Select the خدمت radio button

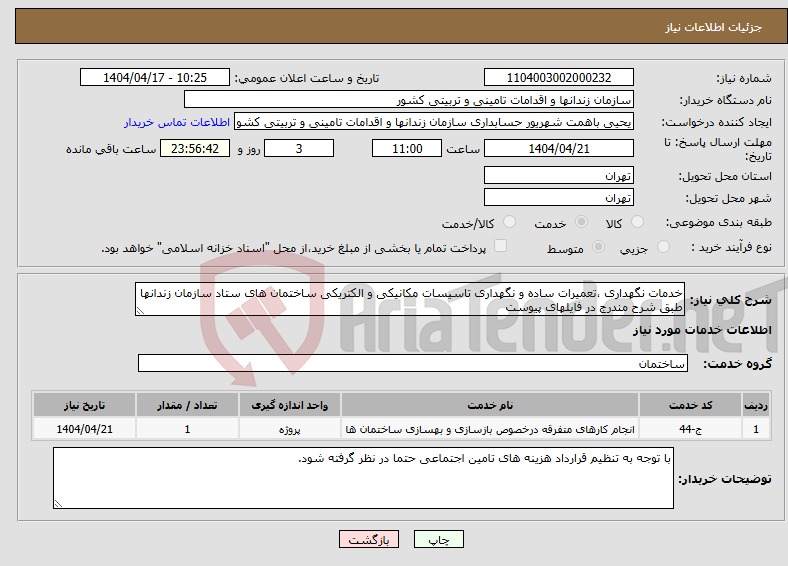(581, 222)
